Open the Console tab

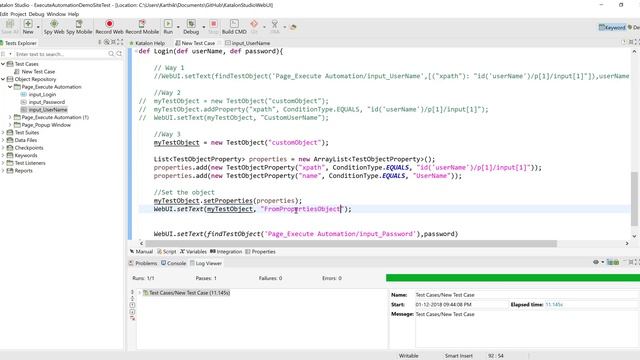click(173, 263)
